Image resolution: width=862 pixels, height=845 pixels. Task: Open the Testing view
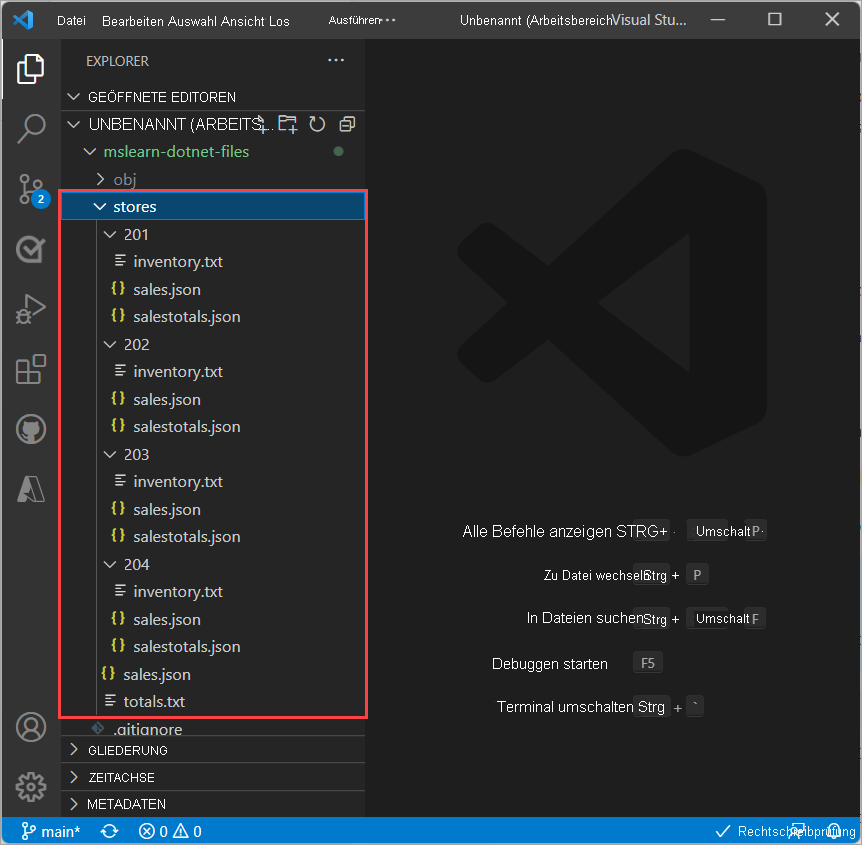(31, 249)
